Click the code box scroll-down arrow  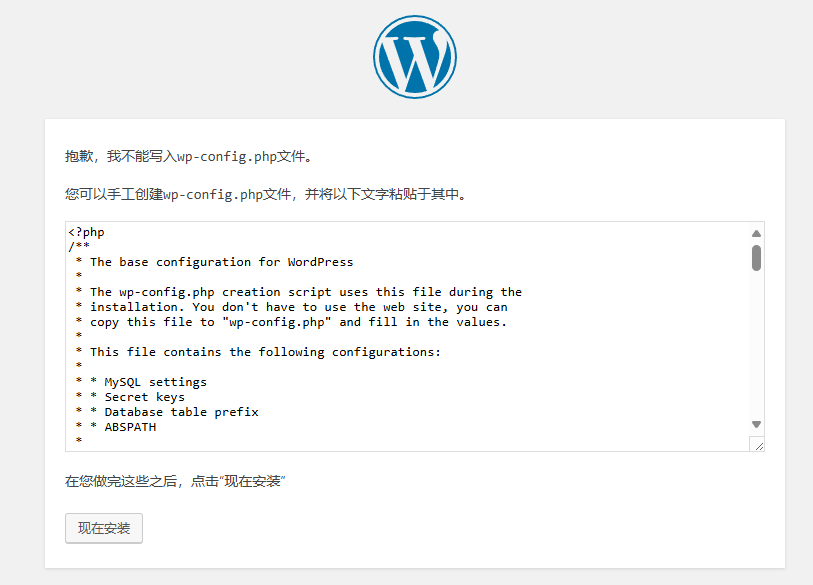757,424
